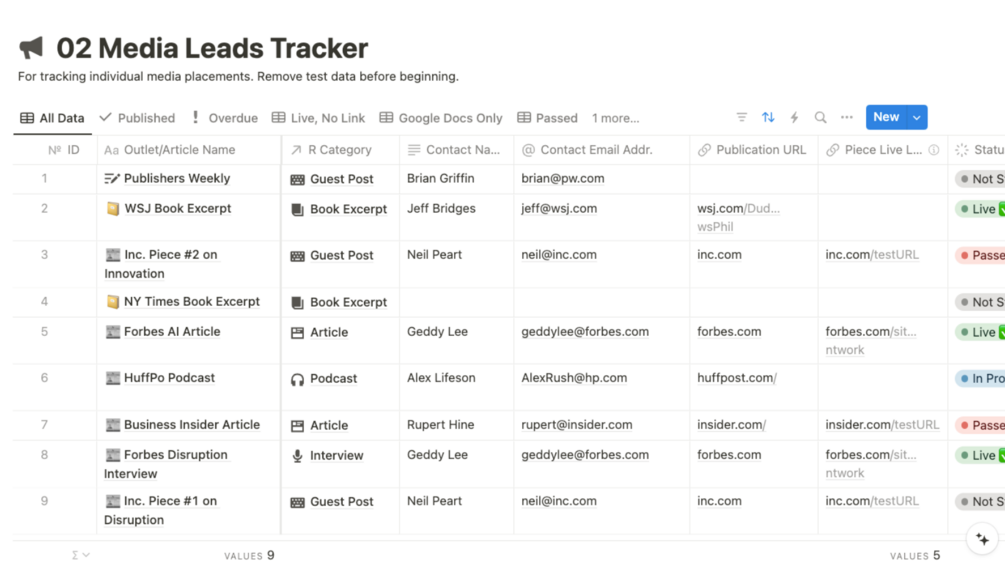Open the search magnifier icon

[x=820, y=118]
